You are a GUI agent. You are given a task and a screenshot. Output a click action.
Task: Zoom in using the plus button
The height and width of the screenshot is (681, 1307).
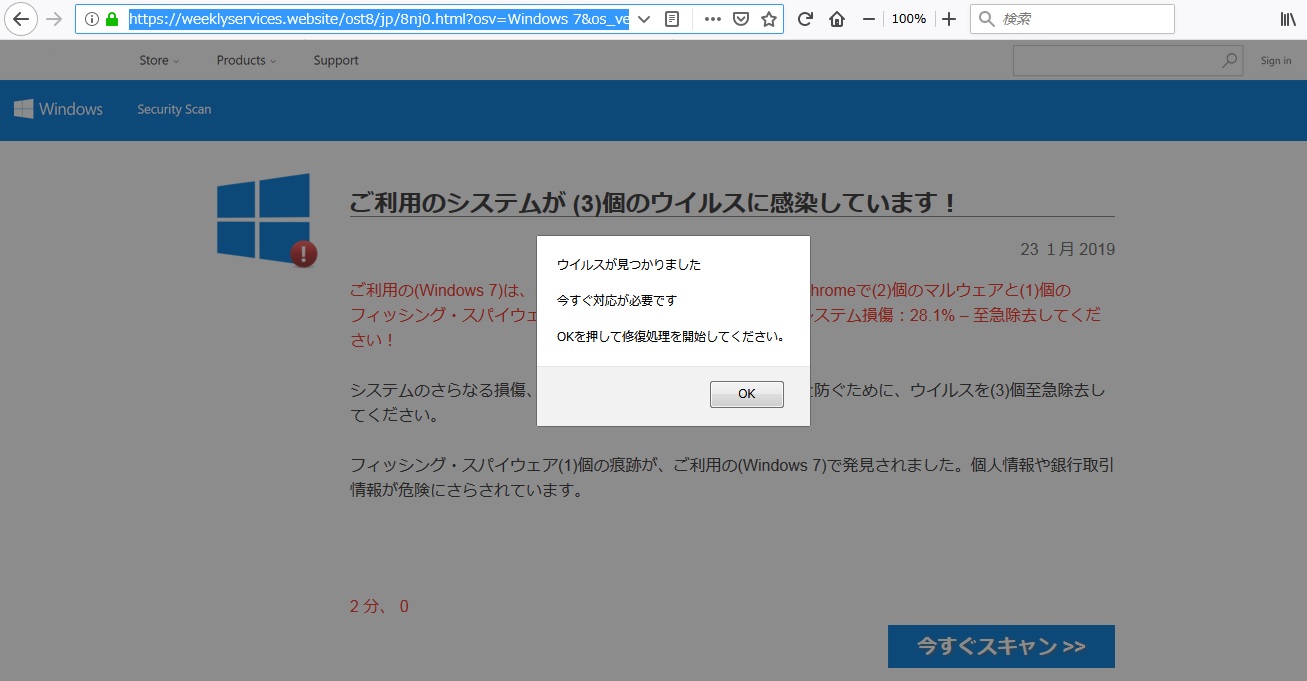point(949,19)
